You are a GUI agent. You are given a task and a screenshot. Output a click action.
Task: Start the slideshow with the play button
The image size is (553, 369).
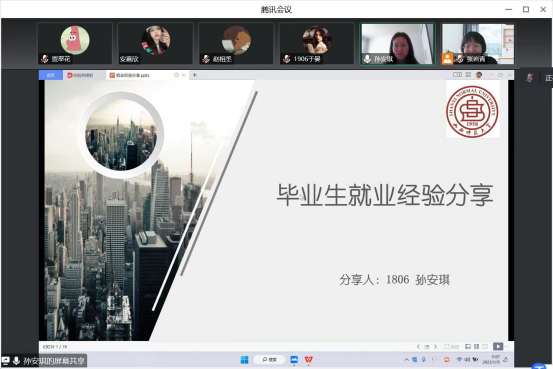pyautogui.click(x=498, y=346)
